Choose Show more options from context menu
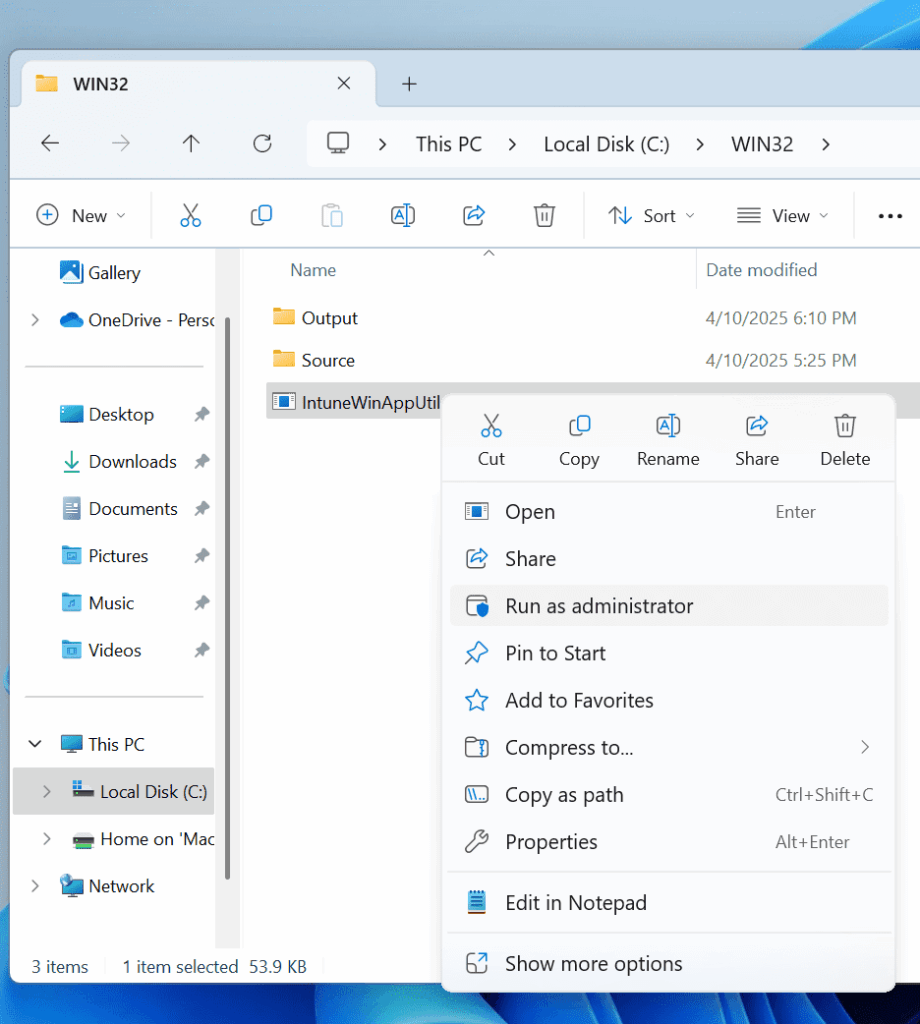 (x=593, y=963)
